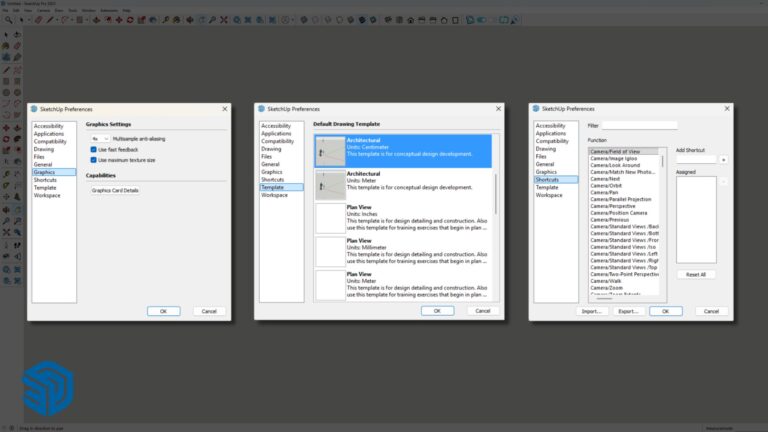Click Export button in Shortcuts dialog

[628, 312]
